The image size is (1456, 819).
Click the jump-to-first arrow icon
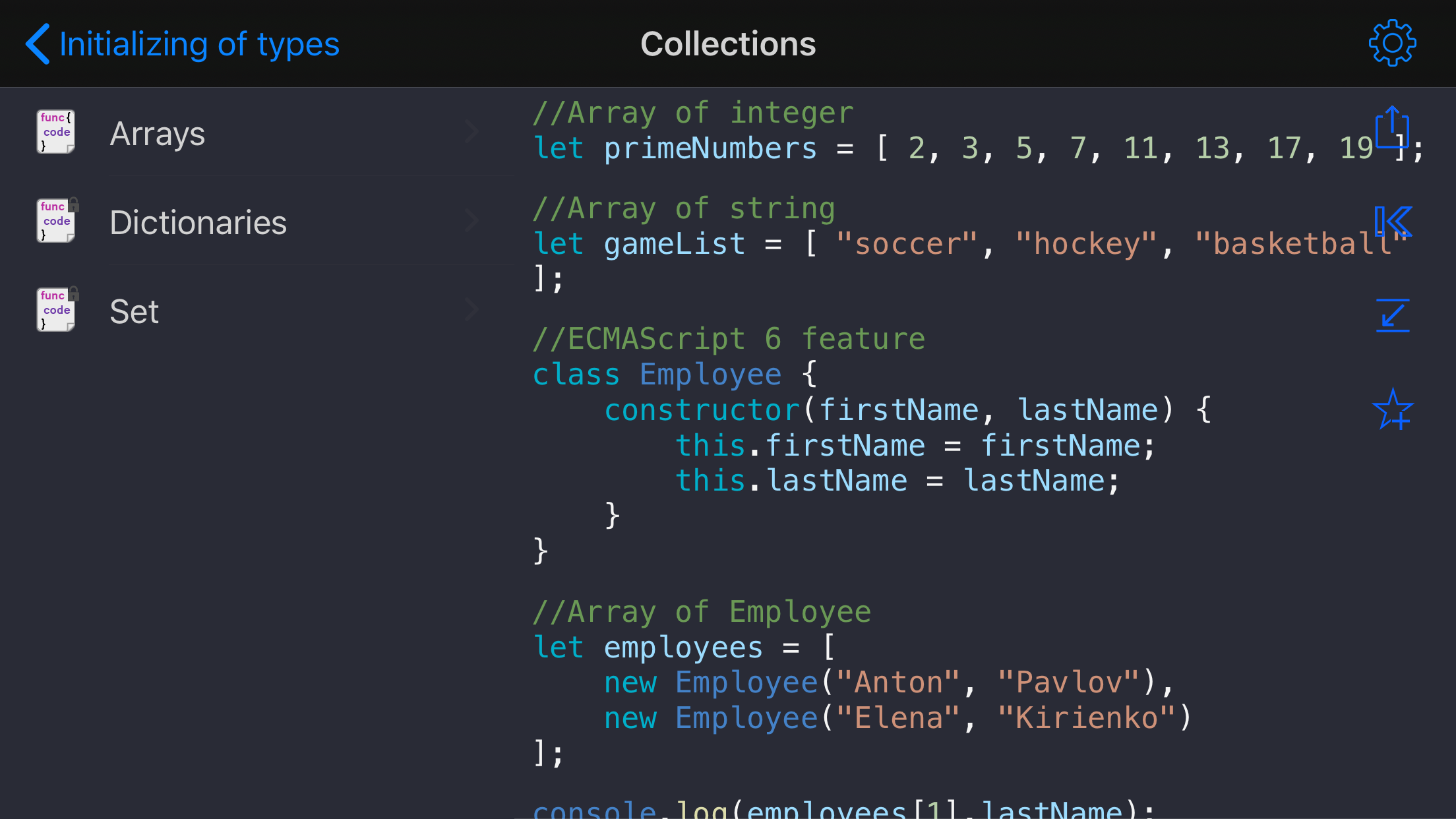click(1393, 222)
